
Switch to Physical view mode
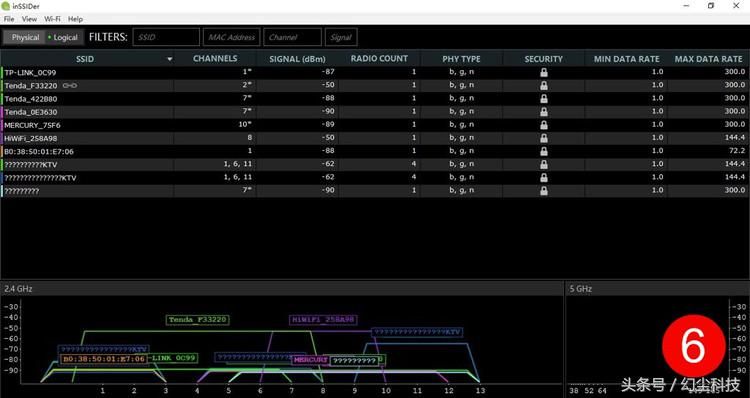coord(25,37)
